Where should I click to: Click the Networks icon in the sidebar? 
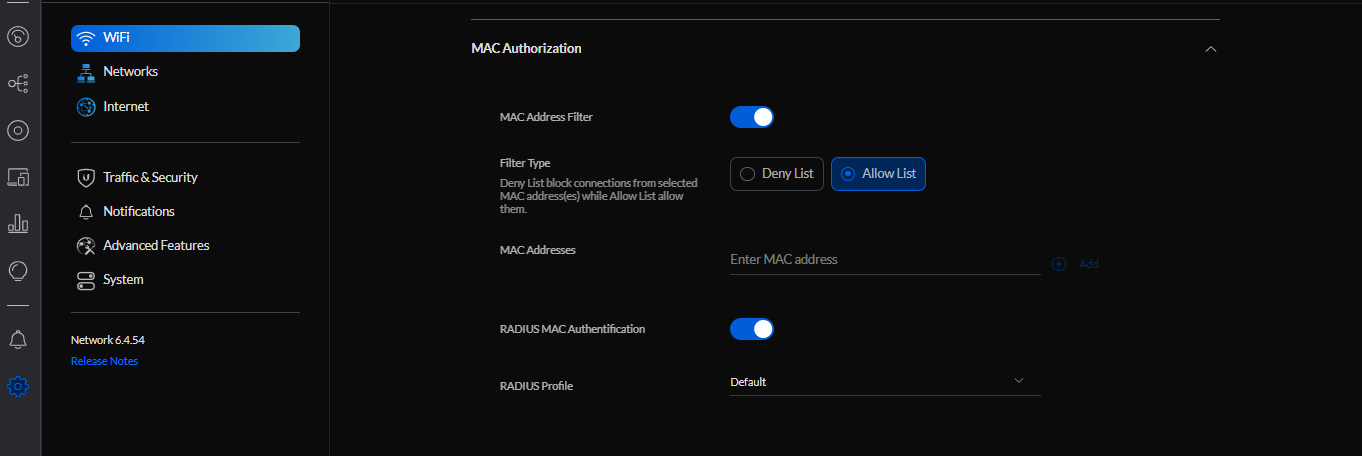86,72
